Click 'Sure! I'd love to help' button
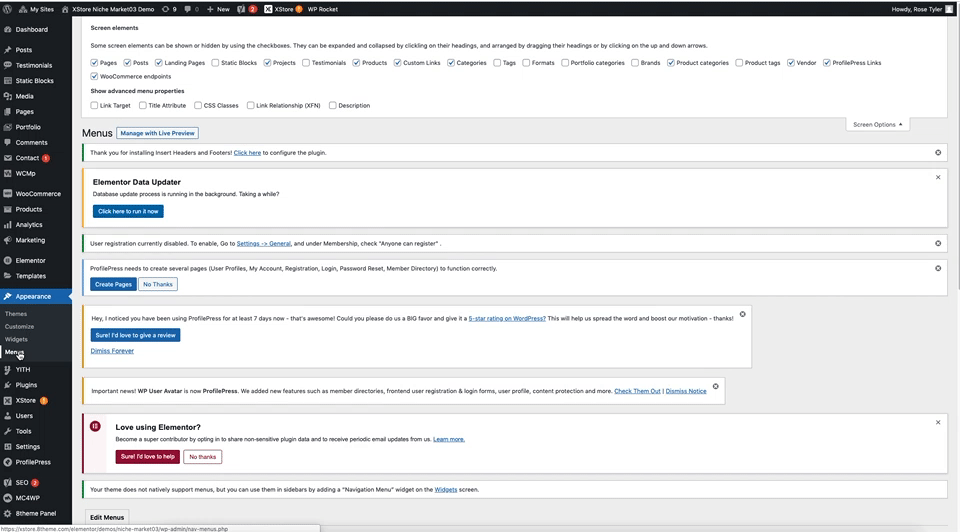The height and width of the screenshot is (532, 960). 148,457
